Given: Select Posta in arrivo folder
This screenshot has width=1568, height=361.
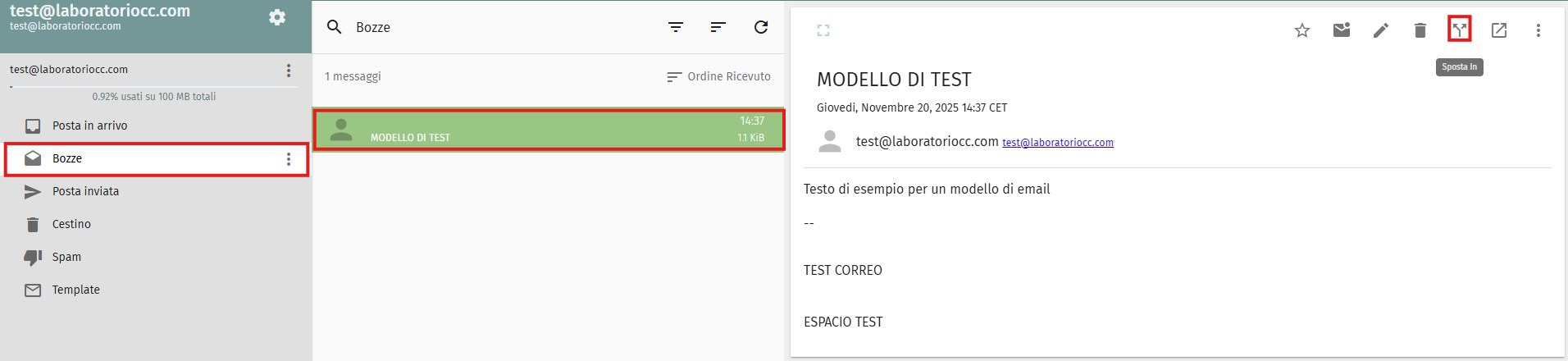Looking at the screenshot, I should 89,126.
